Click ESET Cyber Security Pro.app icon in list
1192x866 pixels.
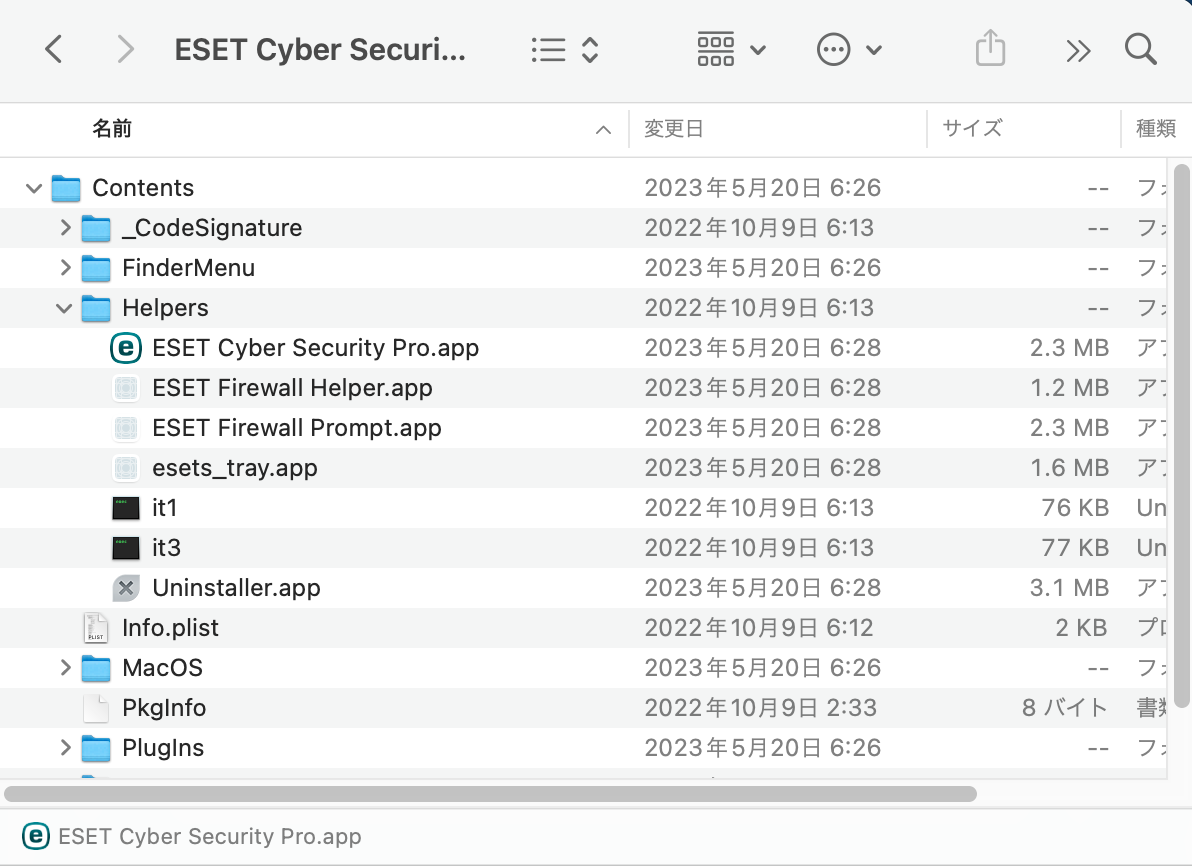point(126,348)
